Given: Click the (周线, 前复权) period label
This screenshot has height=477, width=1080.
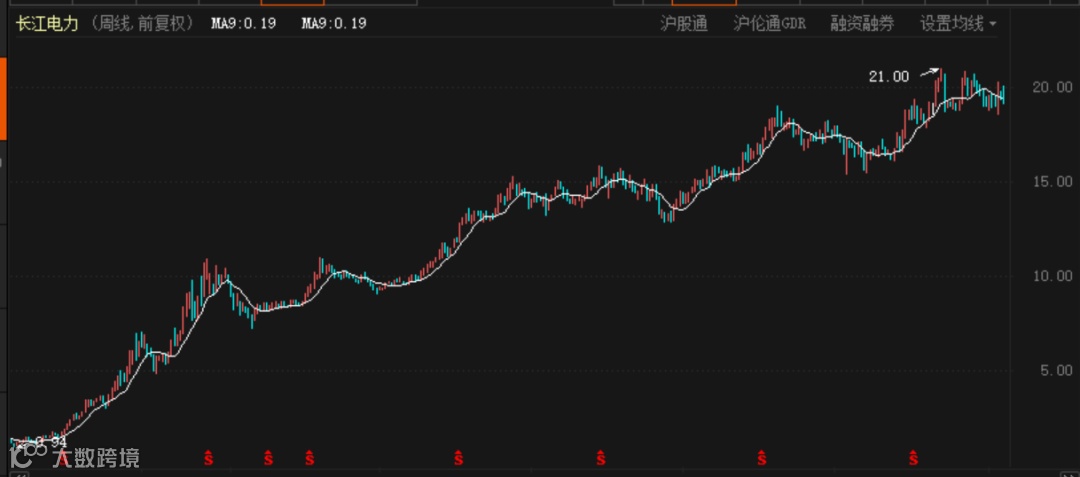Looking at the screenshot, I should pyautogui.click(x=143, y=23).
